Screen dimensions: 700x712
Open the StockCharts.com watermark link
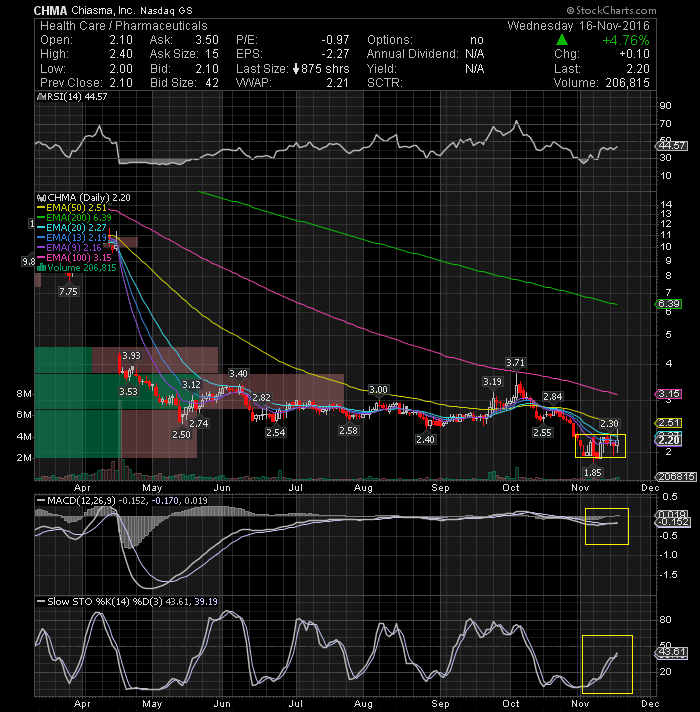point(611,10)
